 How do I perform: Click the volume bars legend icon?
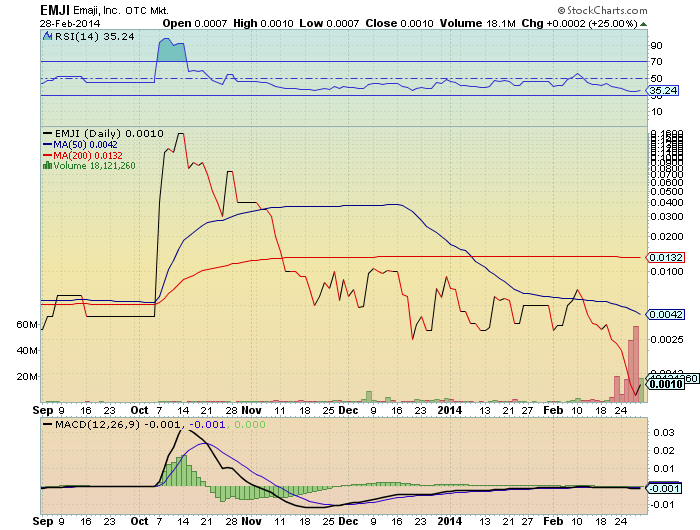tap(47, 166)
